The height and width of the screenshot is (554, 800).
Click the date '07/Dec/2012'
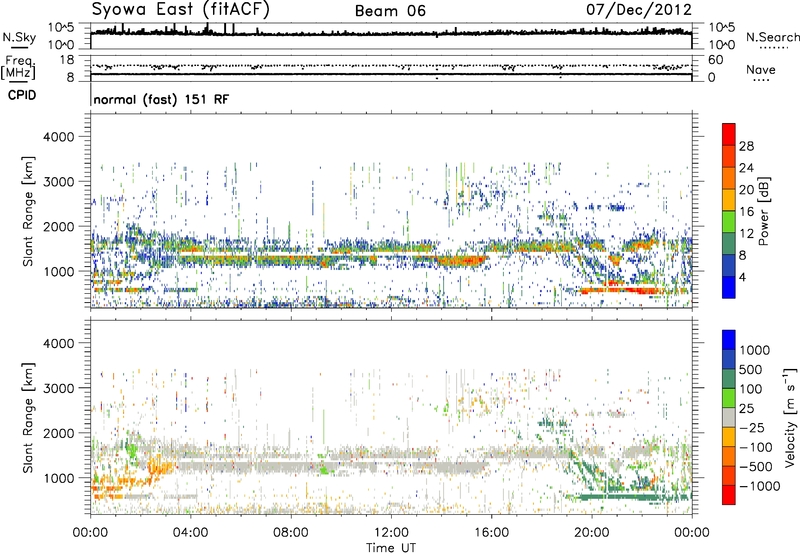click(639, 10)
